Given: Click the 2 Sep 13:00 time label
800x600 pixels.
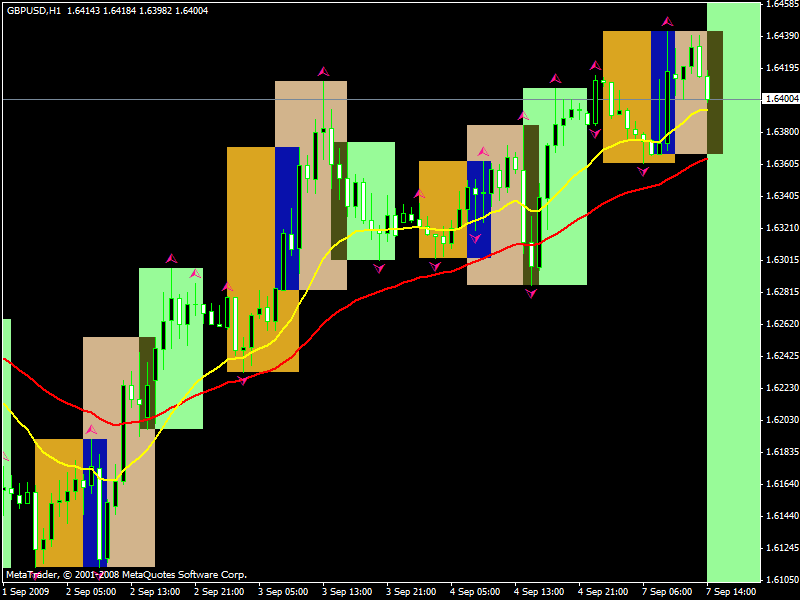Looking at the screenshot, I should pyautogui.click(x=155, y=592).
